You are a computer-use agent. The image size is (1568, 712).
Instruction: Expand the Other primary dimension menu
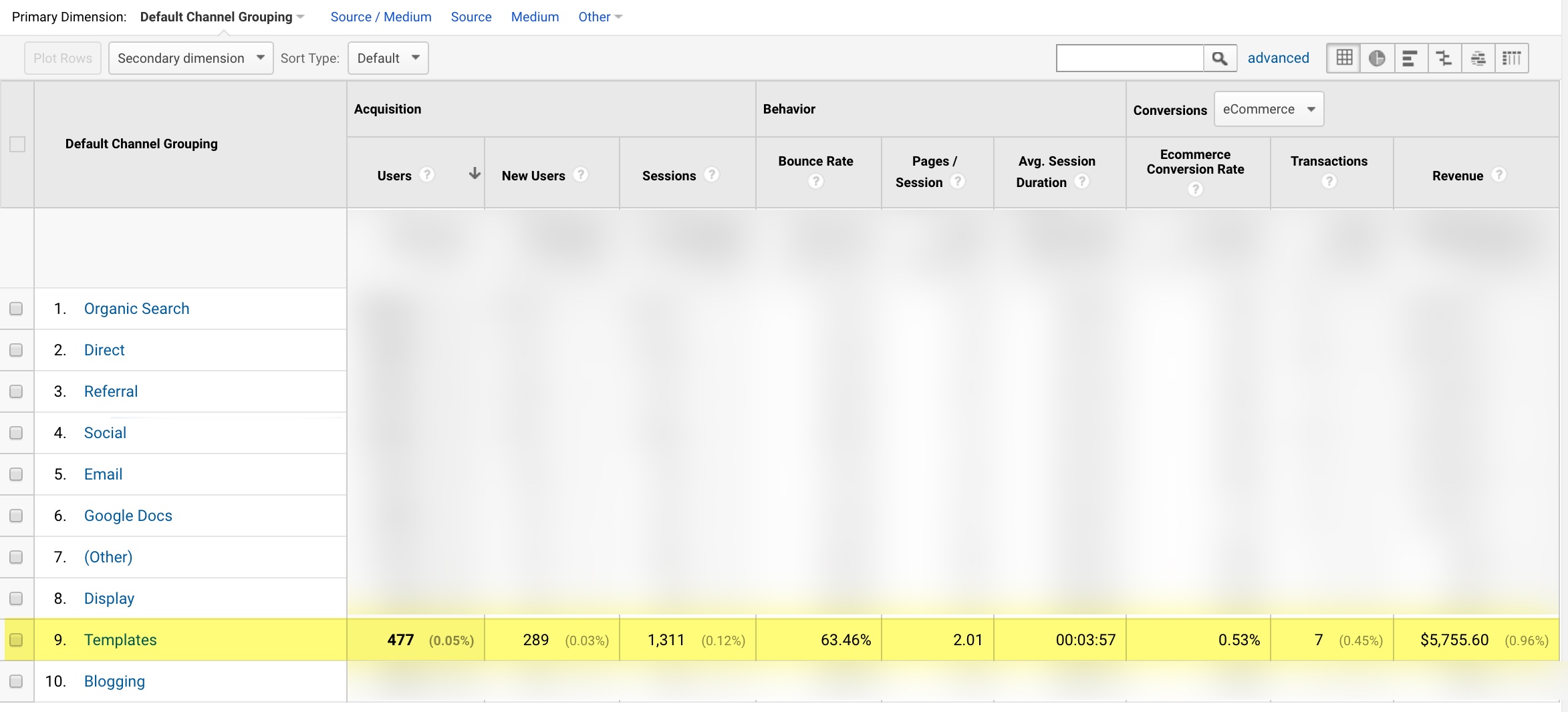pyautogui.click(x=600, y=17)
